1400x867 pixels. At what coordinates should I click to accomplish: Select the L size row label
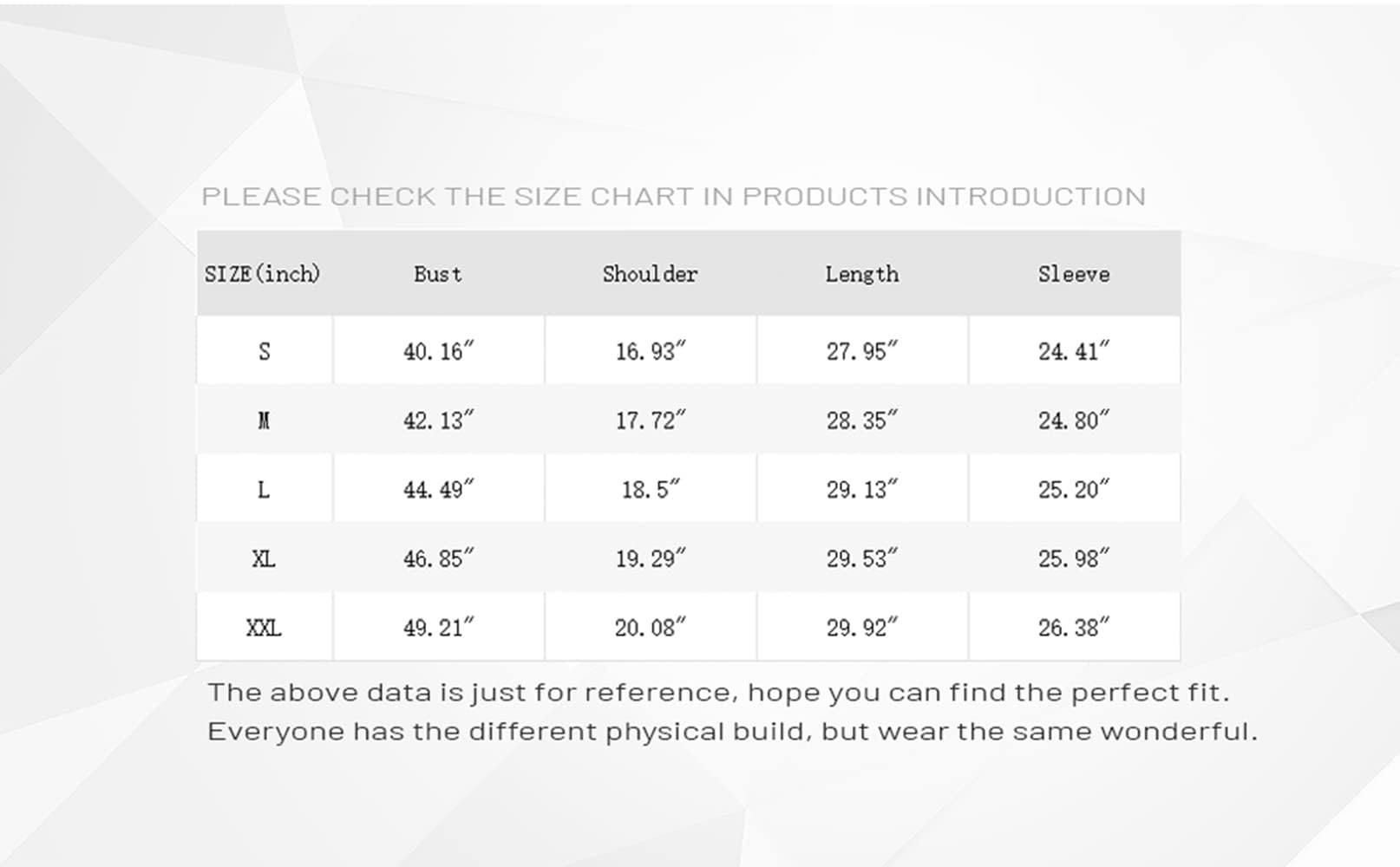click(264, 490)
